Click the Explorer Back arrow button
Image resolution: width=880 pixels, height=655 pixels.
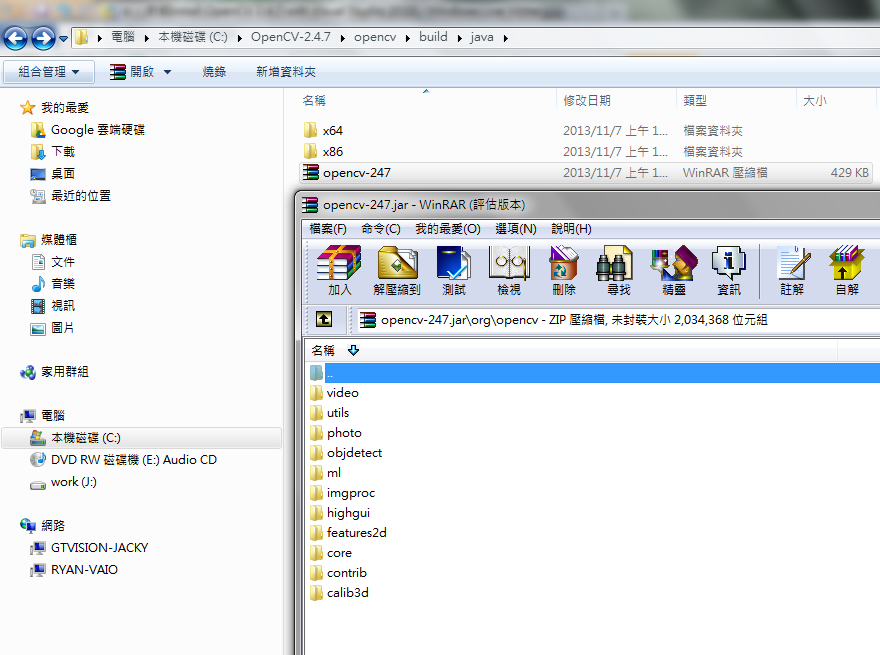click(15, 38)
